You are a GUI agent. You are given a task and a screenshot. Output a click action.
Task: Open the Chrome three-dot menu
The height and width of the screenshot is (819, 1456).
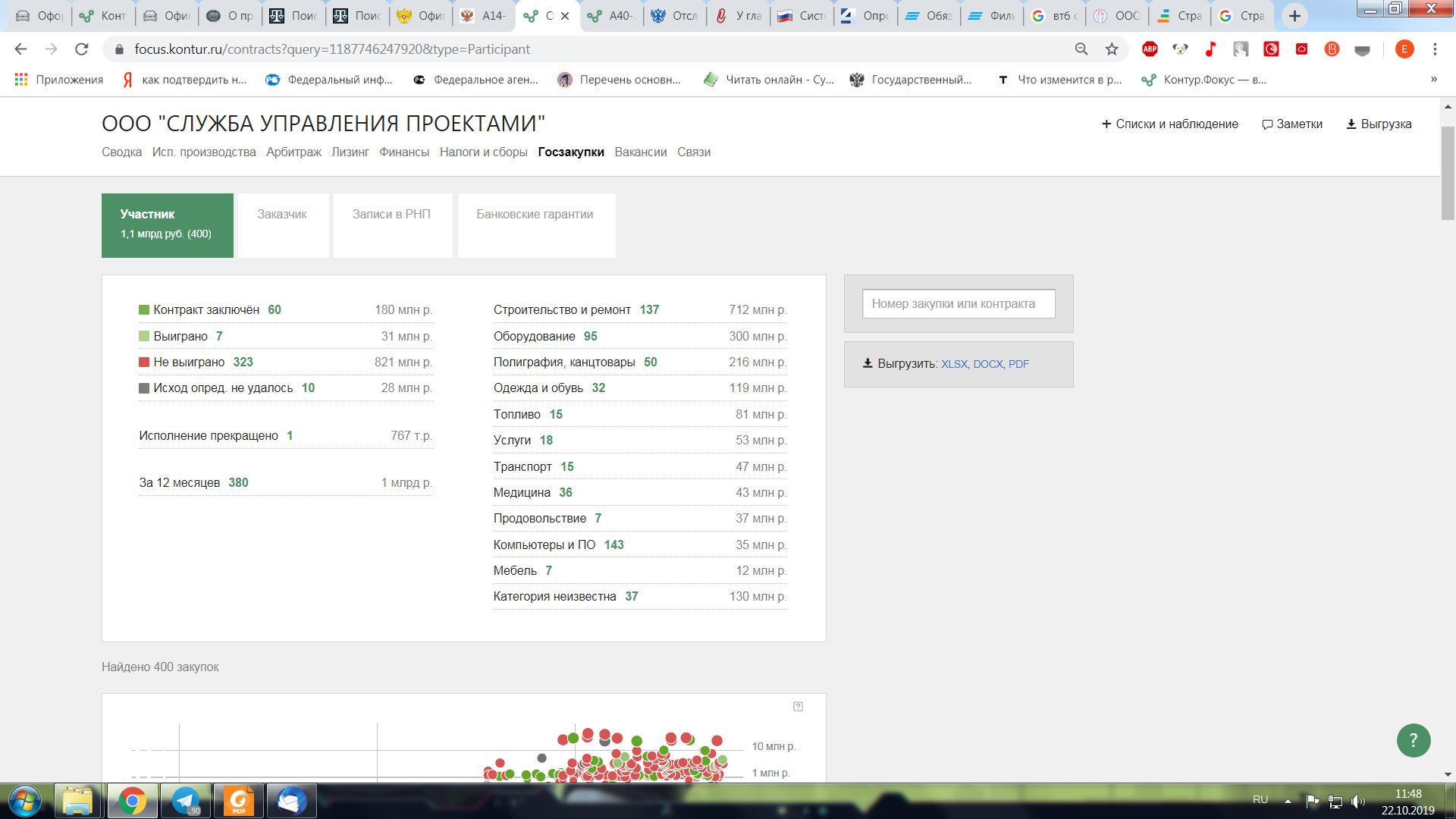[1435, 49]
